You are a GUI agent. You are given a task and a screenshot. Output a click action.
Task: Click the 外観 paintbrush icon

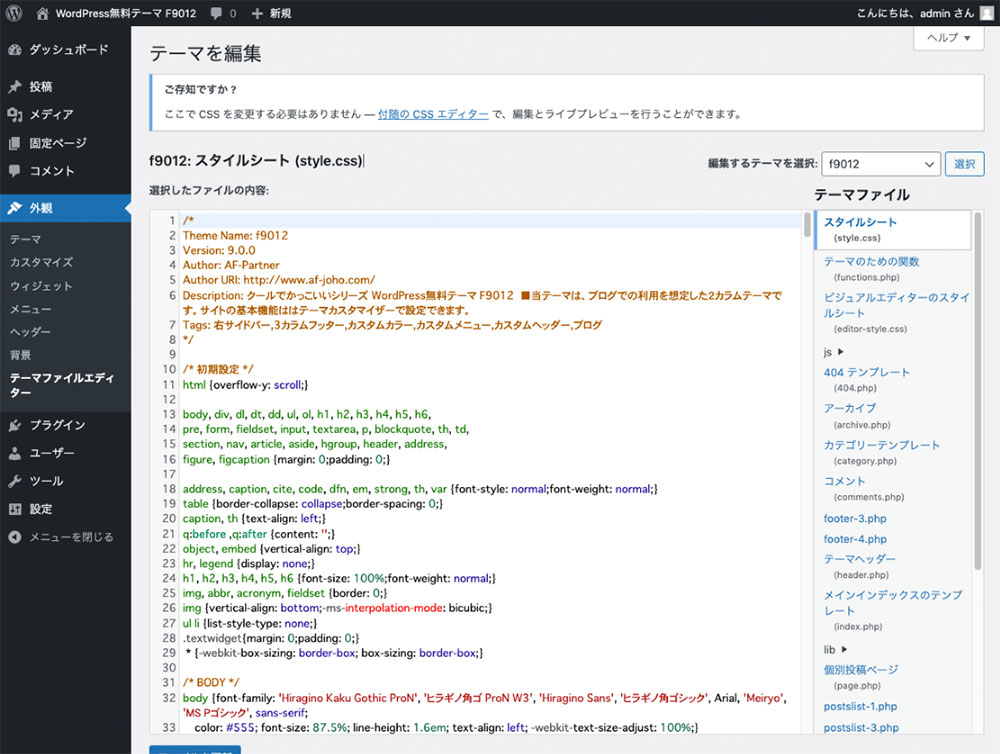click(x=15, y=208)
